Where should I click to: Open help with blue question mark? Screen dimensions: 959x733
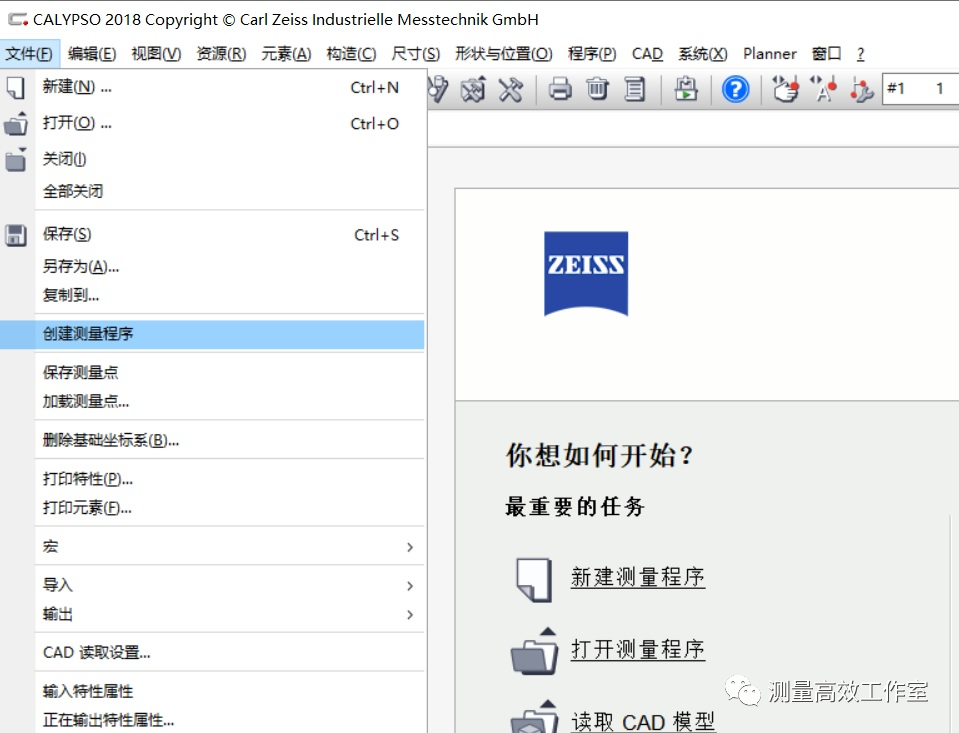735,89
